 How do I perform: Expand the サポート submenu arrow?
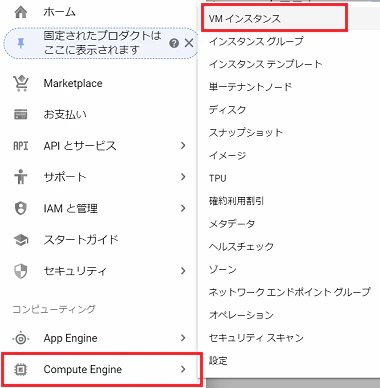[183, 177]
